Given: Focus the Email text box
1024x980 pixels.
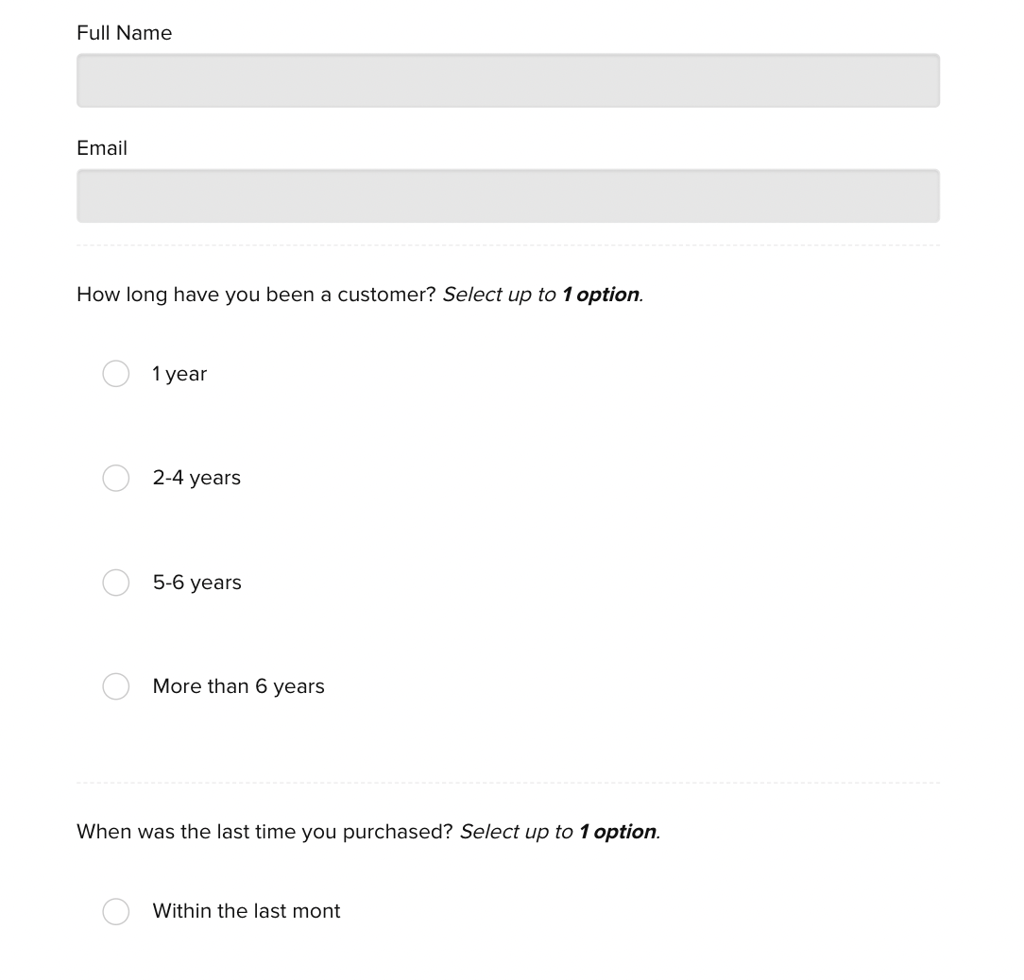Looking at the screenshot, I should point(508,196).
